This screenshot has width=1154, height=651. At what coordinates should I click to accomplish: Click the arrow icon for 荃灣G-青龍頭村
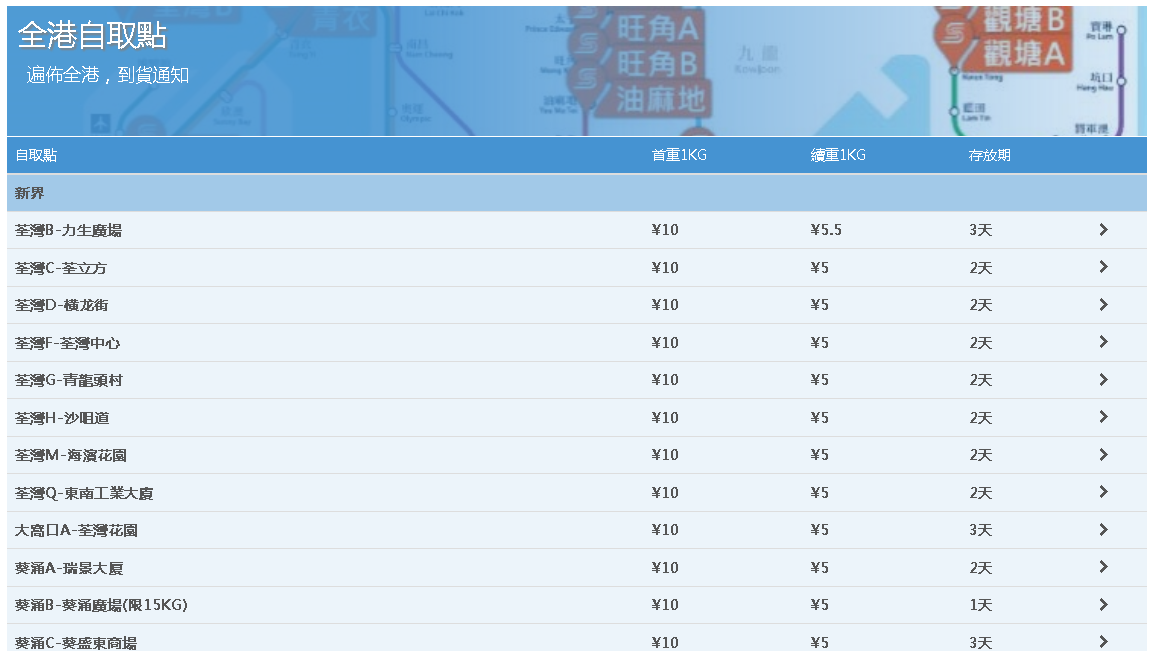(1103, 380)
